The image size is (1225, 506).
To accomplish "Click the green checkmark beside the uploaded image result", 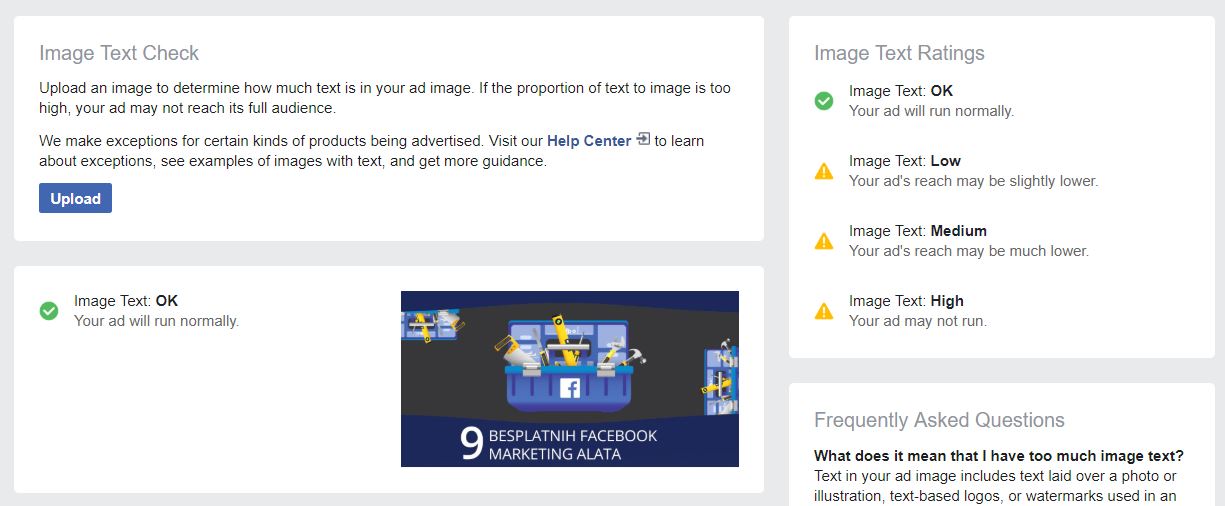I will 49,311.
